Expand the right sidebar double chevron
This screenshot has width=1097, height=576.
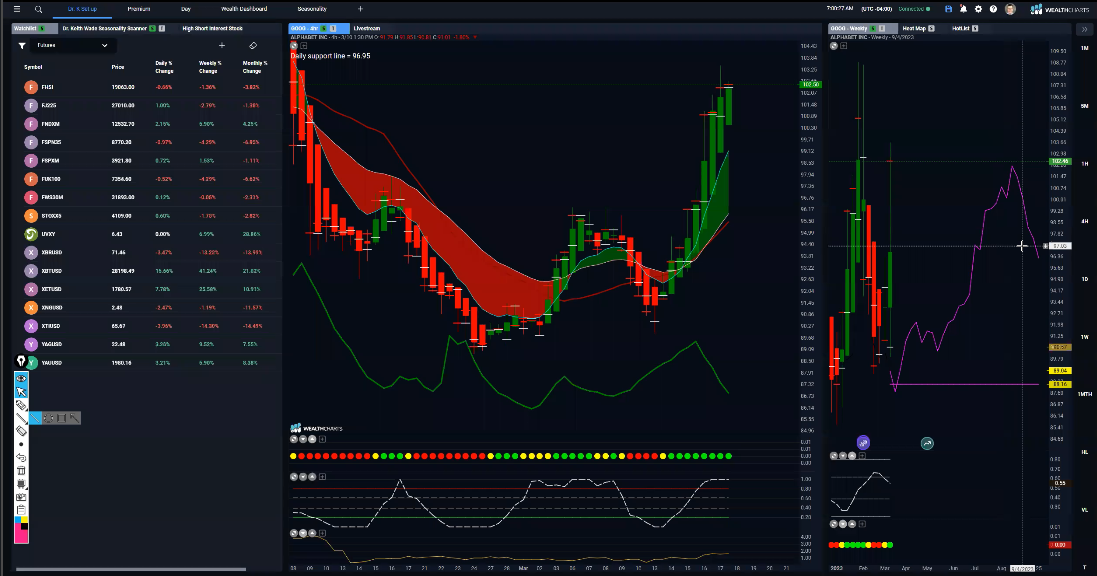point(1084,29)
